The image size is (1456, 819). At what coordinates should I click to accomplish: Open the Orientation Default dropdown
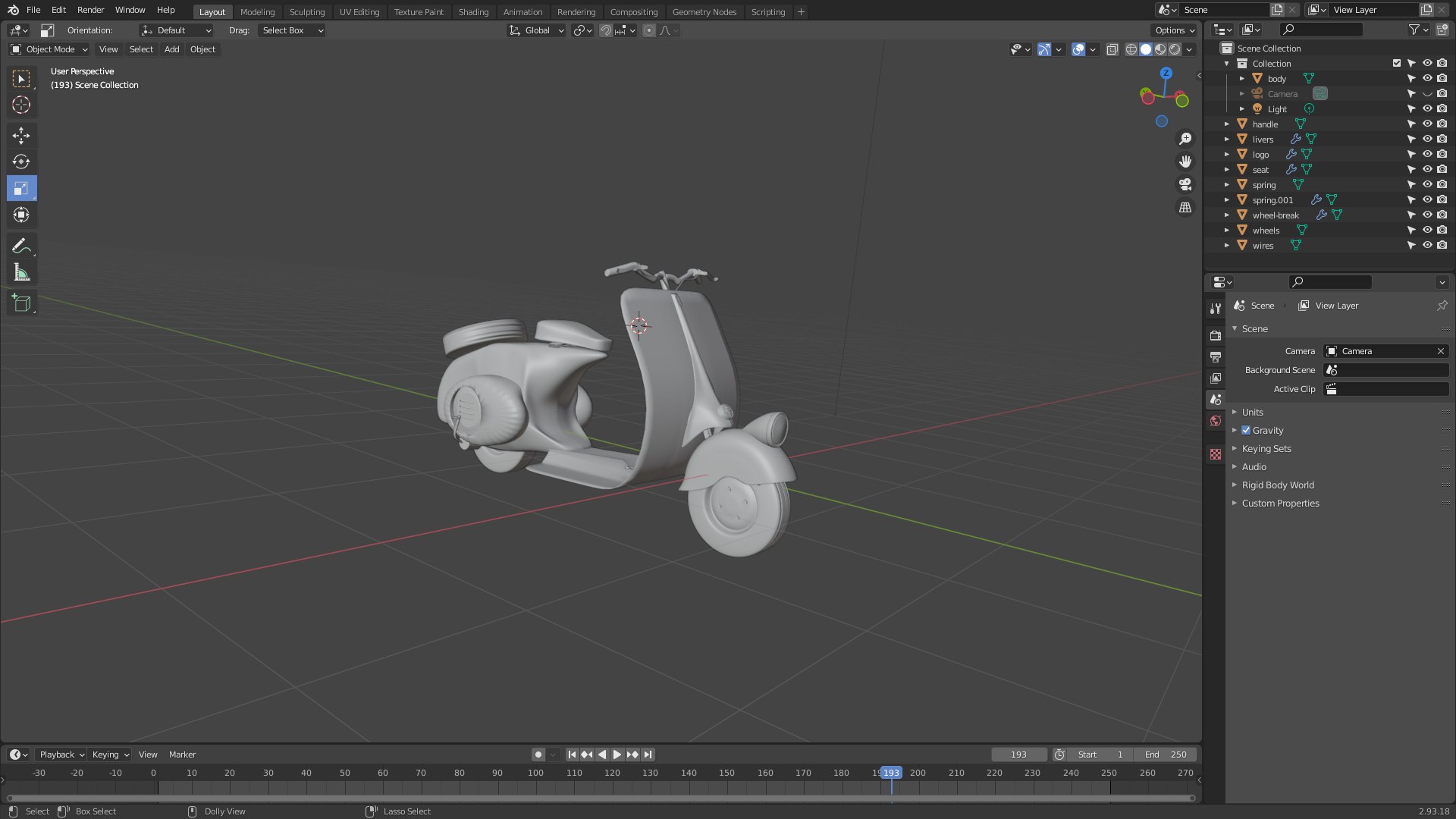coord(176,30)
